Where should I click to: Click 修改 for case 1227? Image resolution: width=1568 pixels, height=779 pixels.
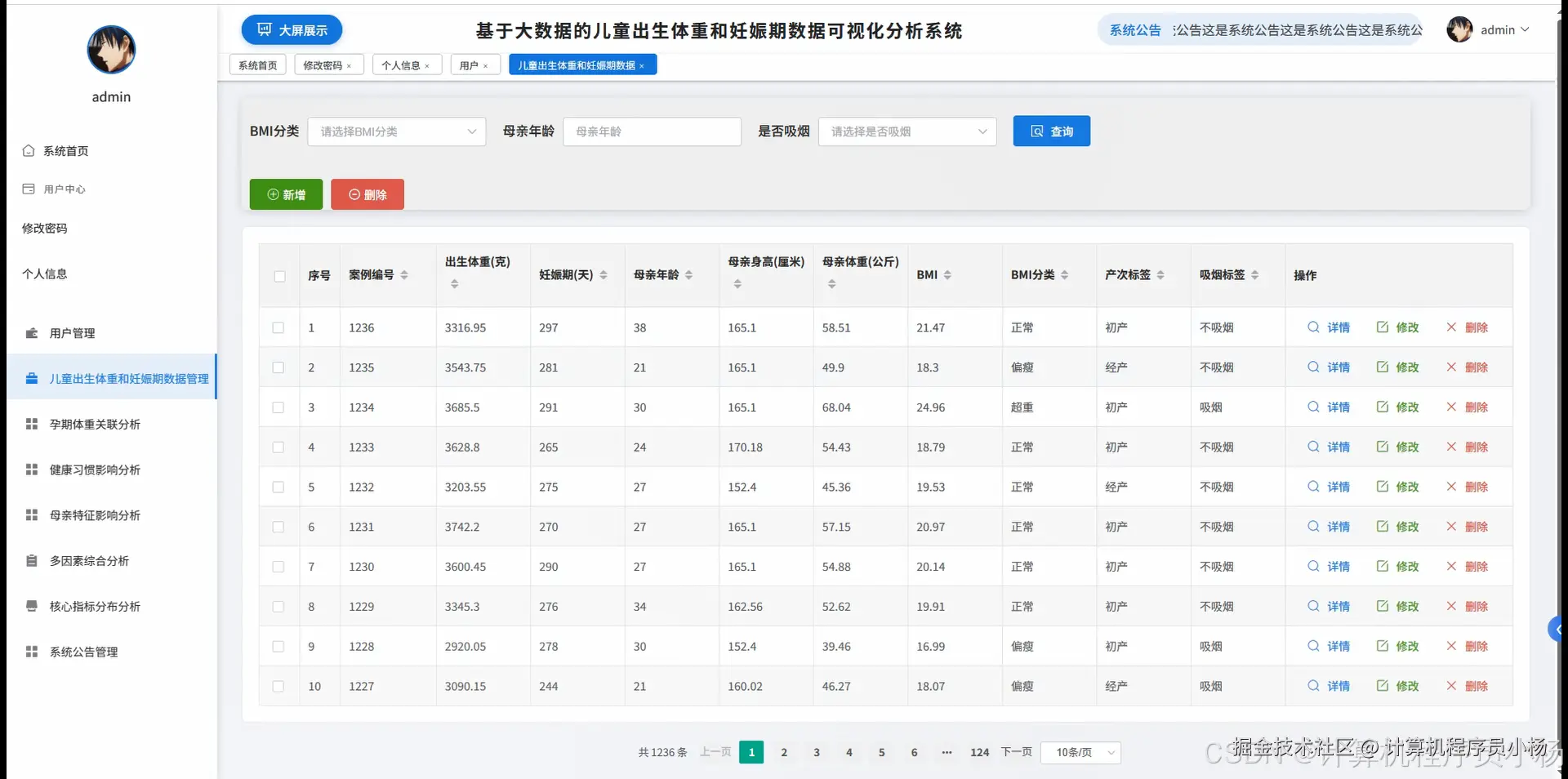(1397, 686)
